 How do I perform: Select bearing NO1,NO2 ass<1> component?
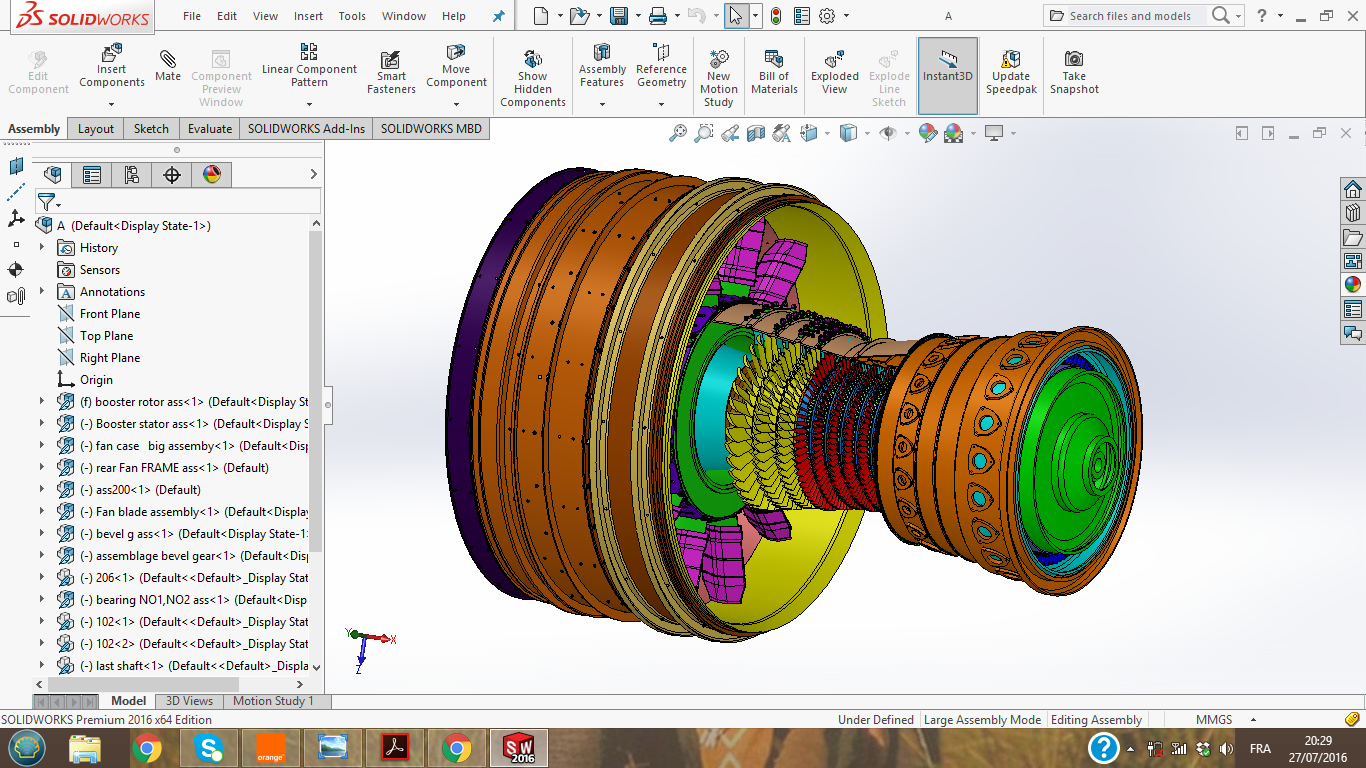tap(182, 600)
